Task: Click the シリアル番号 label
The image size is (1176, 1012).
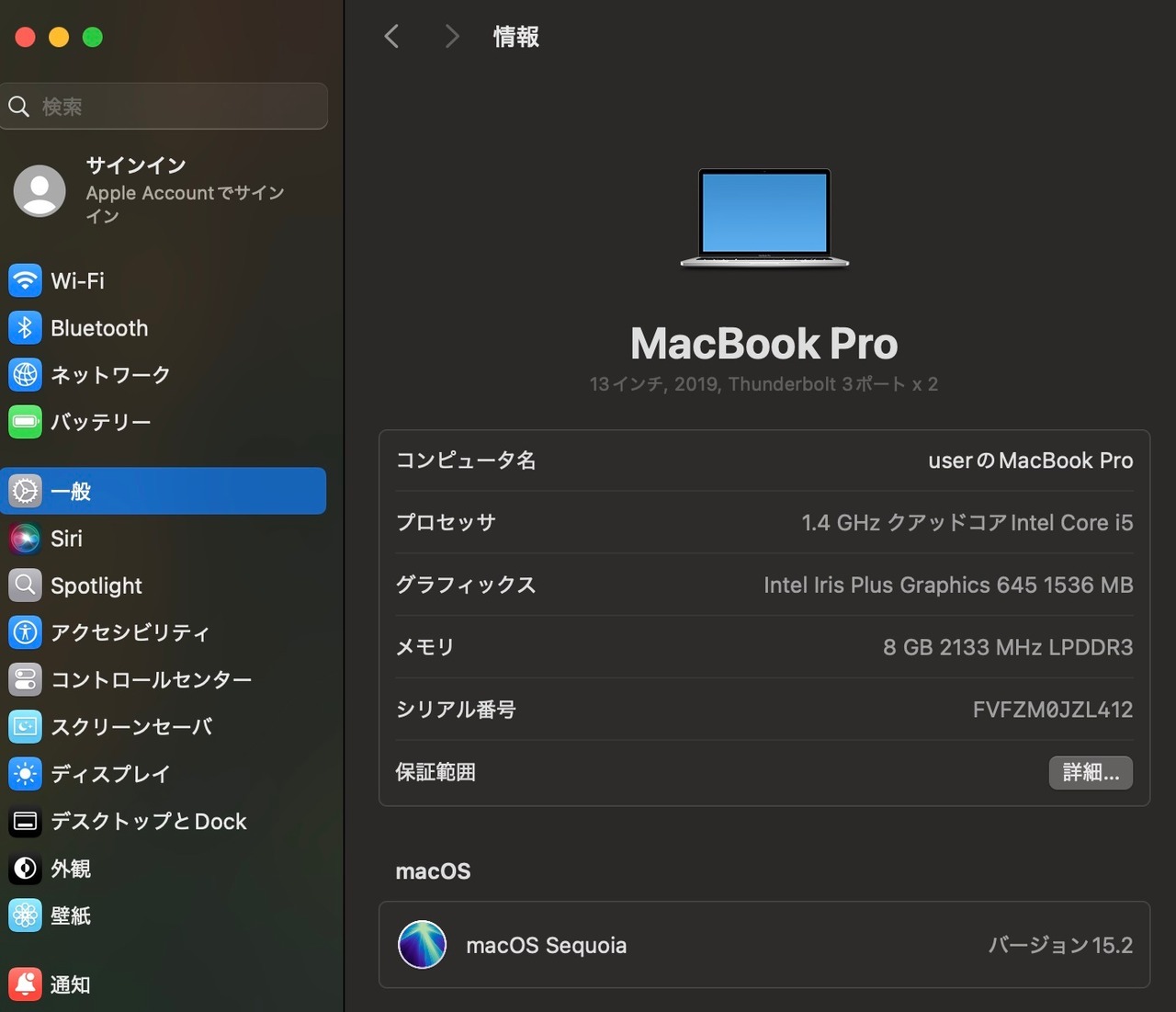Action: coord(456,710)
